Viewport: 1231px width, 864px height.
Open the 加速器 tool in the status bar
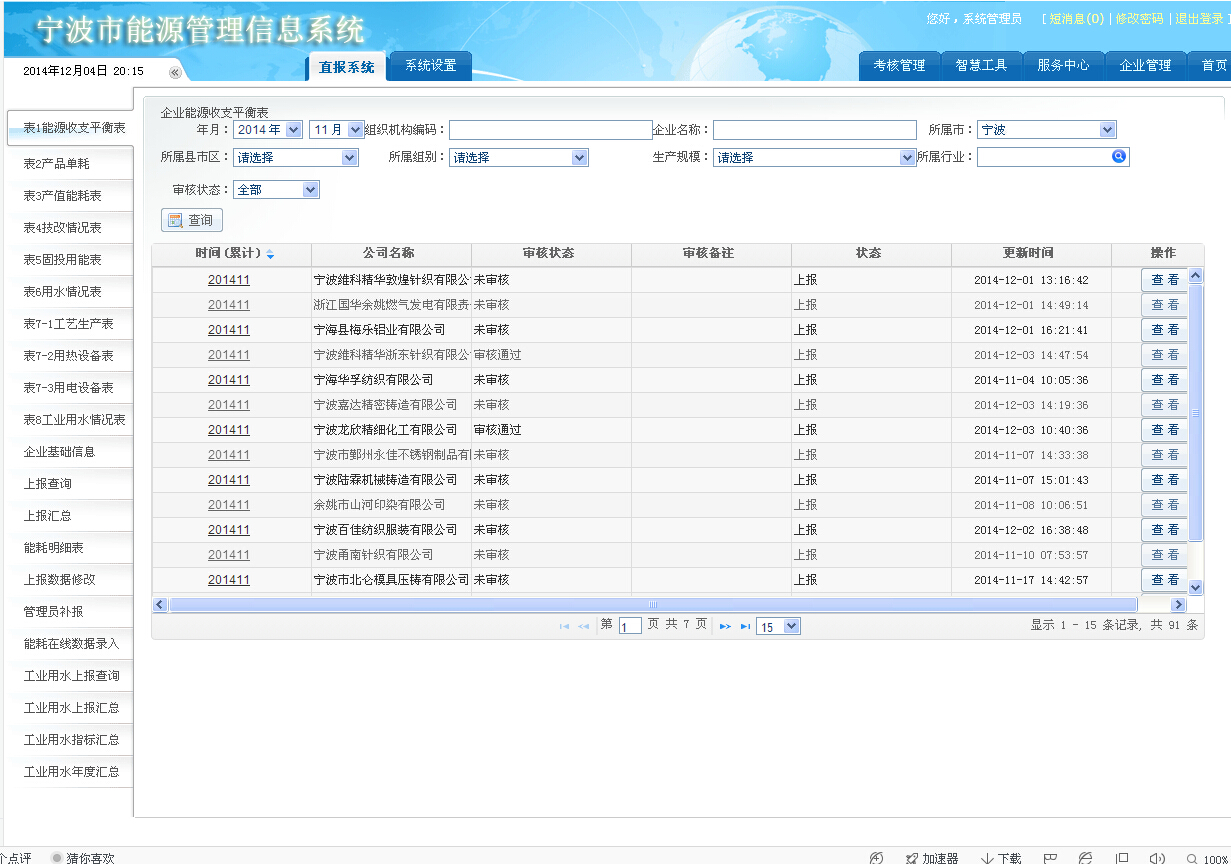coord(932,858)
